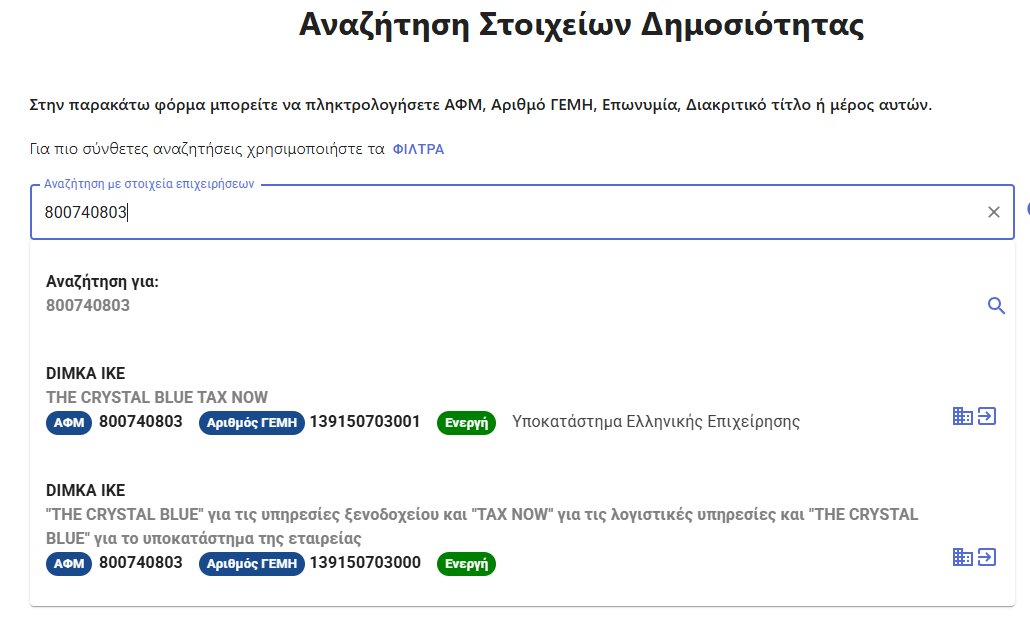Select the GEMH number 139150703001

coord(365,422)
